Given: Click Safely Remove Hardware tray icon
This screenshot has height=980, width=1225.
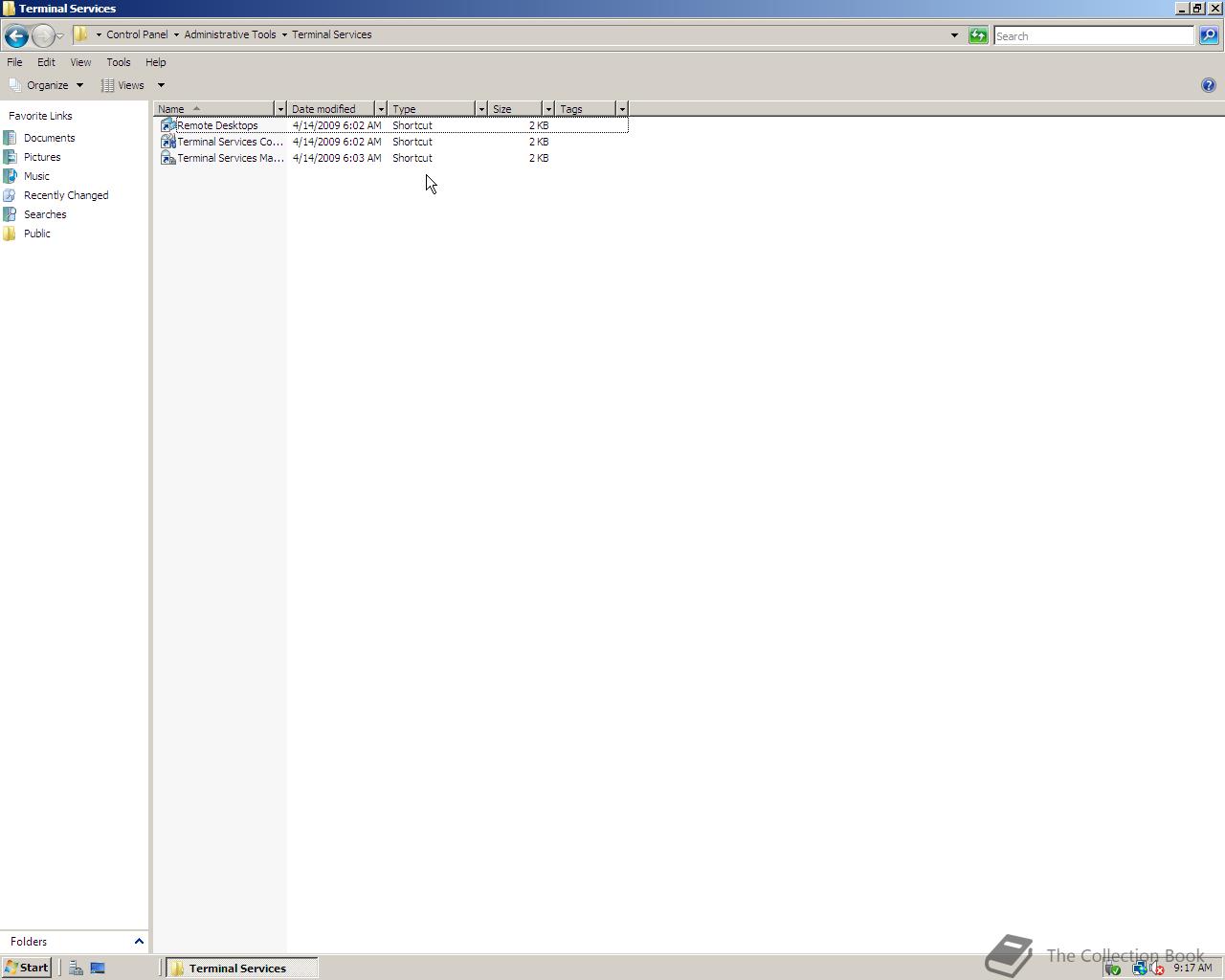Looking at the screenshot, I should click(x=1113, y=969).
